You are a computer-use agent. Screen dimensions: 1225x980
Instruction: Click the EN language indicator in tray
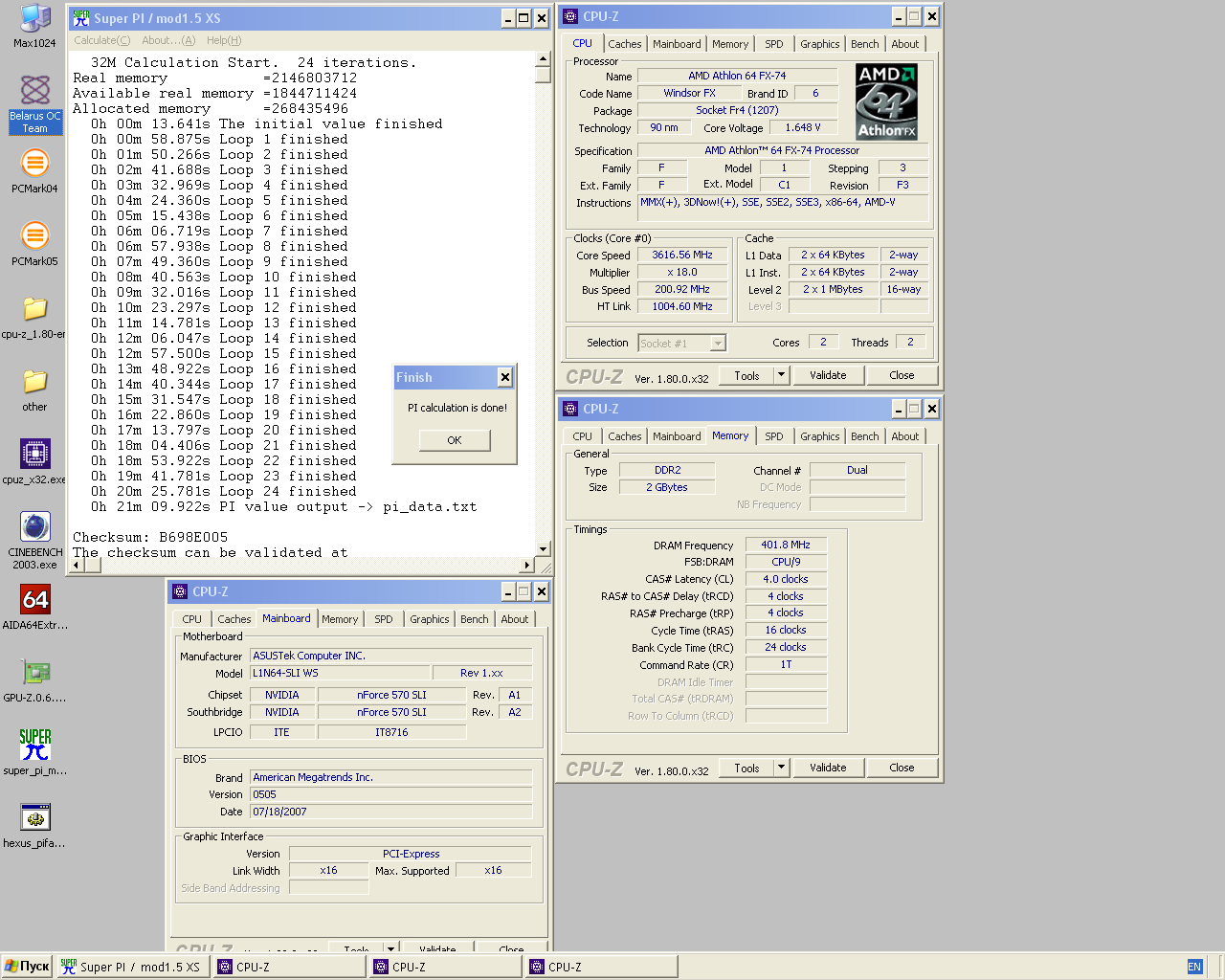(x=1194, y=967)
